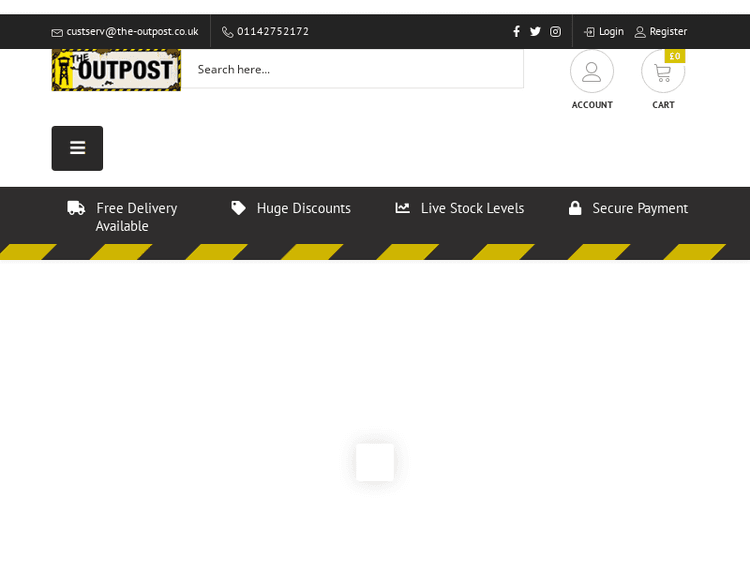750x563 pixels.
Task: Click the Facebook icon in top bar
Action: click(x=516, y=31)
